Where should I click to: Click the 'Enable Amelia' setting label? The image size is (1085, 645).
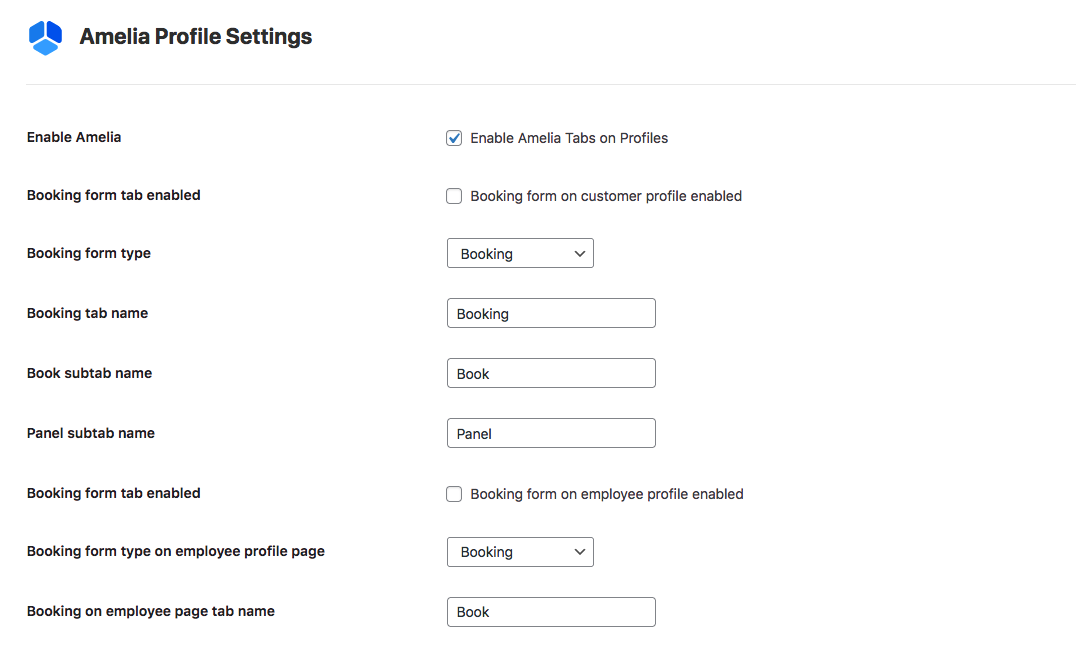point(74,137)
